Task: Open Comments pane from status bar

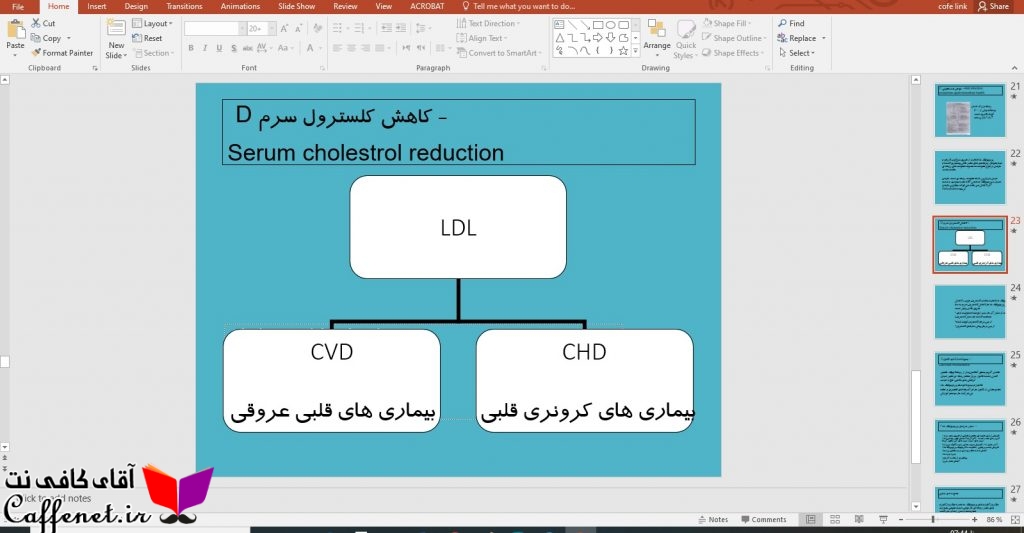Action: coord(763,520)
